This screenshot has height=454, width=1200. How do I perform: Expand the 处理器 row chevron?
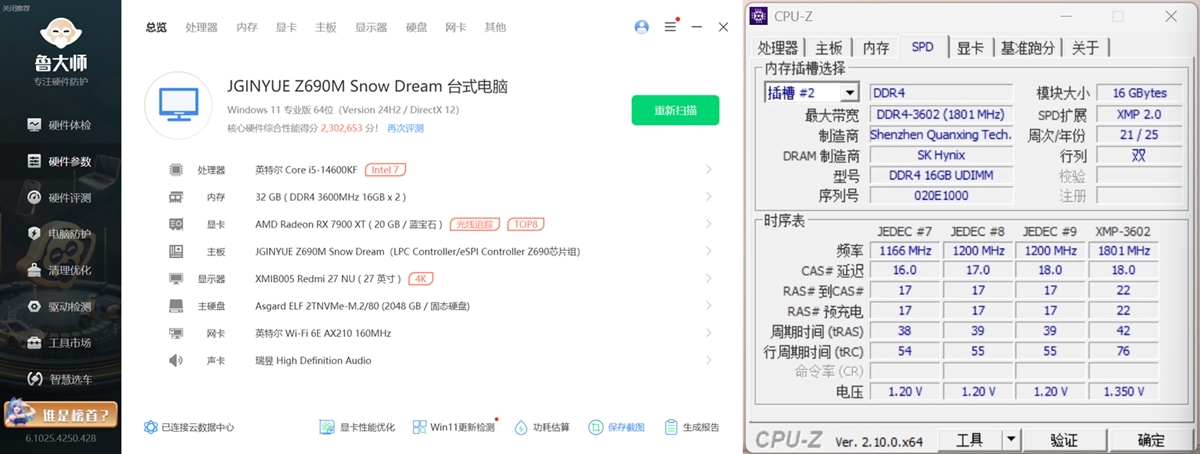[709, 170]
